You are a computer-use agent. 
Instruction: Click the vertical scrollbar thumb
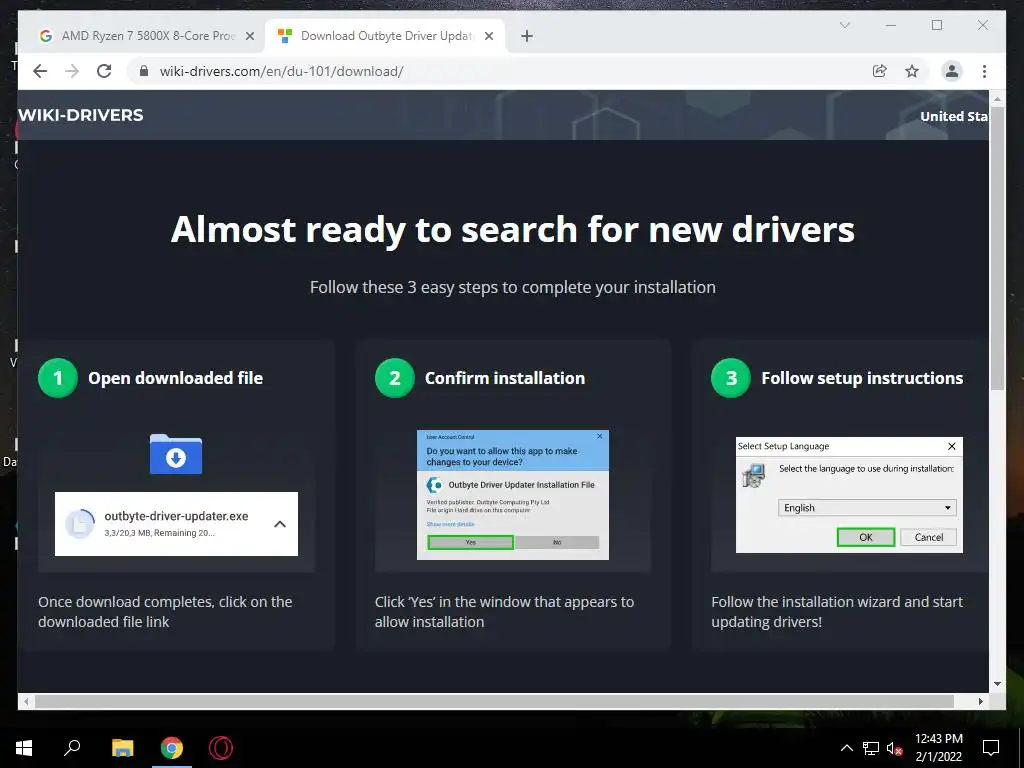tap(997, 248)
